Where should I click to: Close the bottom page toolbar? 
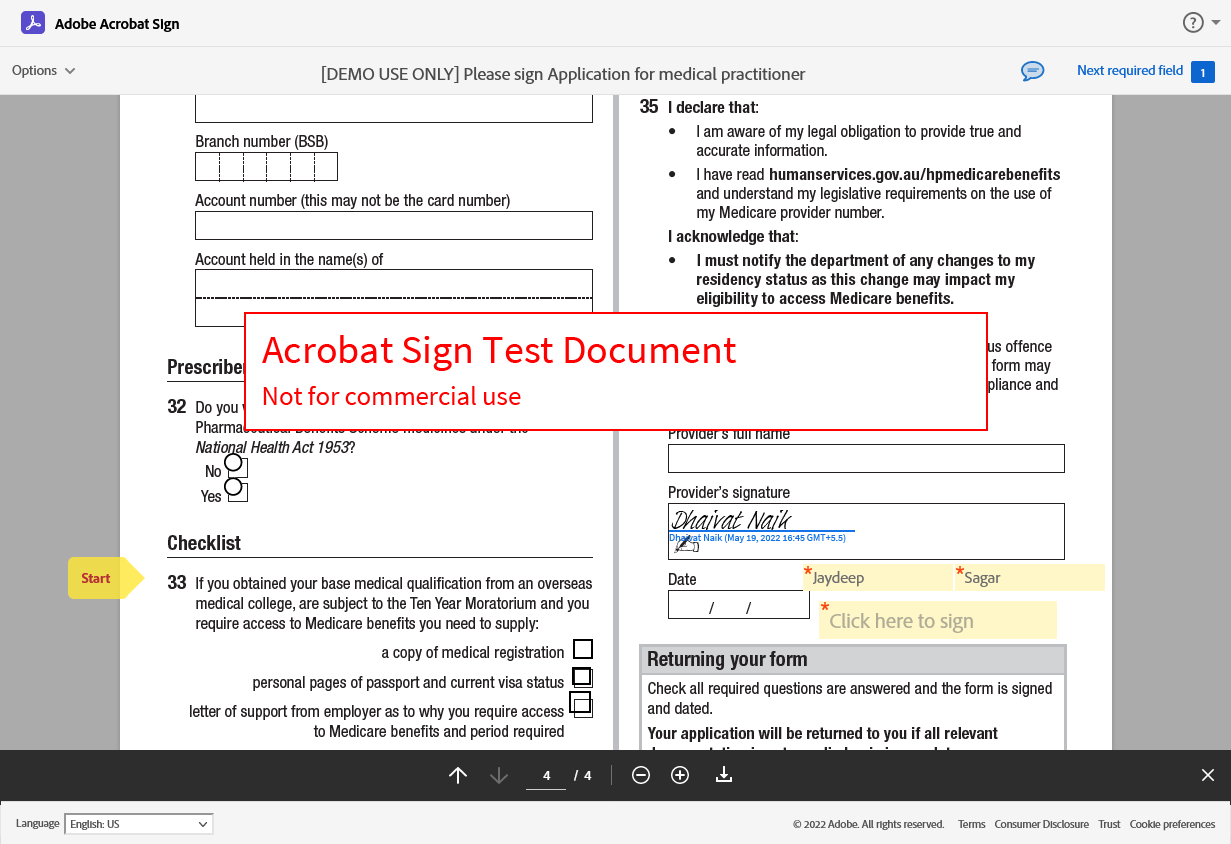[x=1208, y=775]
